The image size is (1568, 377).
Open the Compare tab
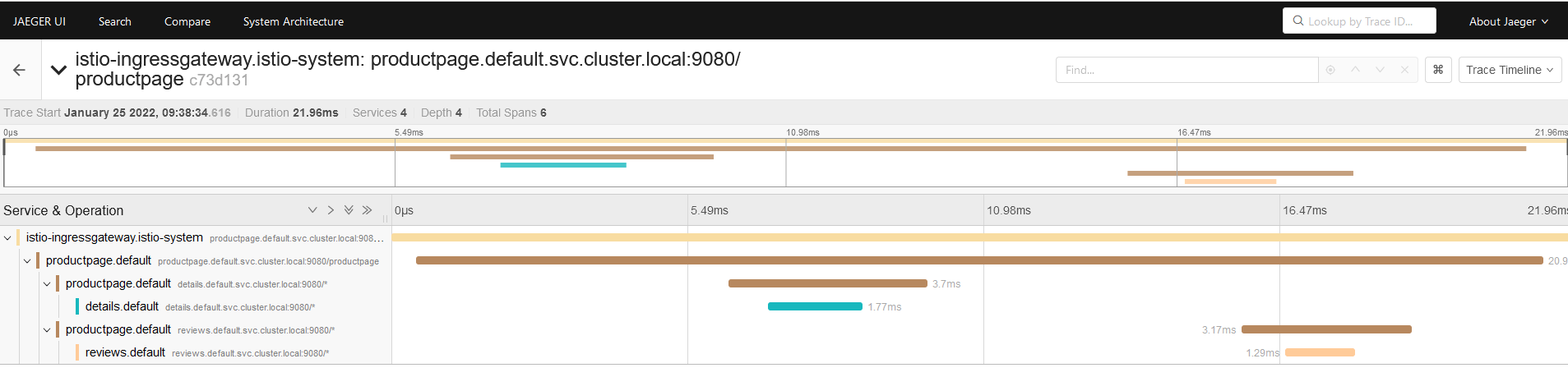pos(187,21)
